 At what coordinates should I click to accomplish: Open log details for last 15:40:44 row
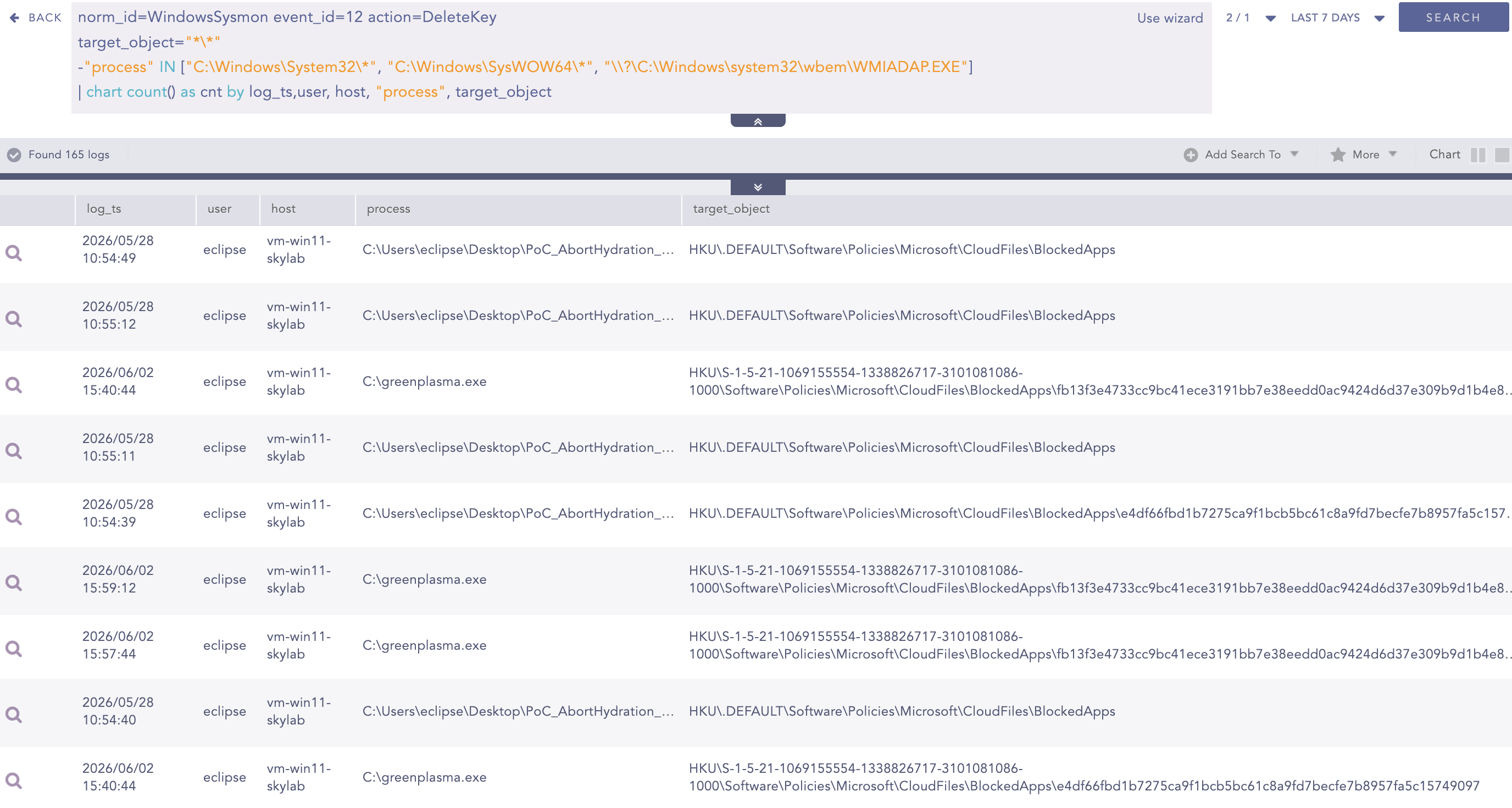pos(14,781)
